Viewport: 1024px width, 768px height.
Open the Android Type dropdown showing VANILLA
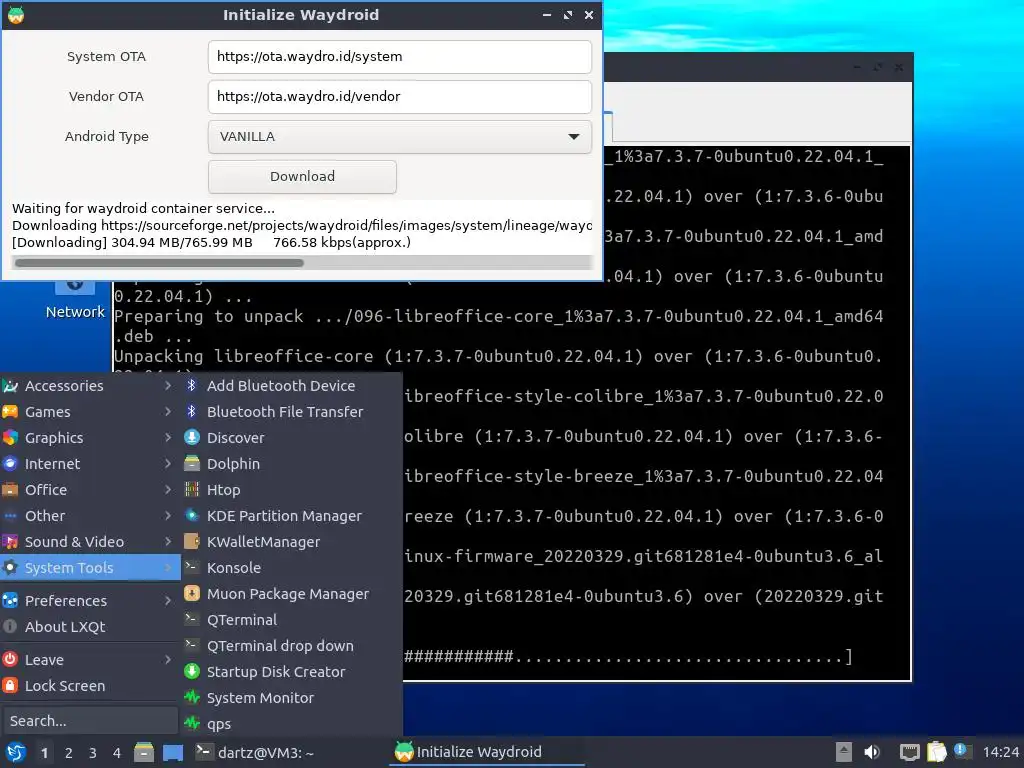(400, 136)
